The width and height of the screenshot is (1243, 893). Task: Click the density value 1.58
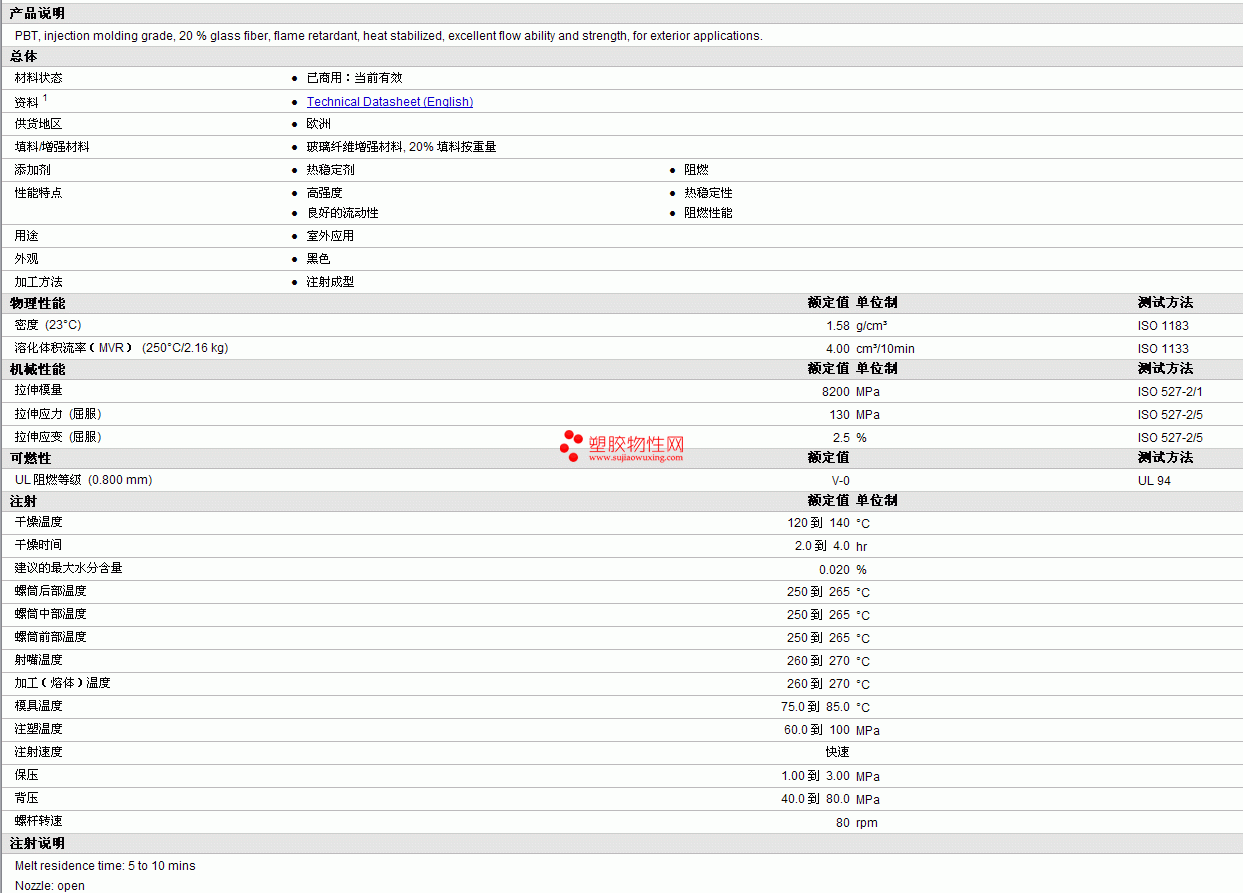coord(838,326)
